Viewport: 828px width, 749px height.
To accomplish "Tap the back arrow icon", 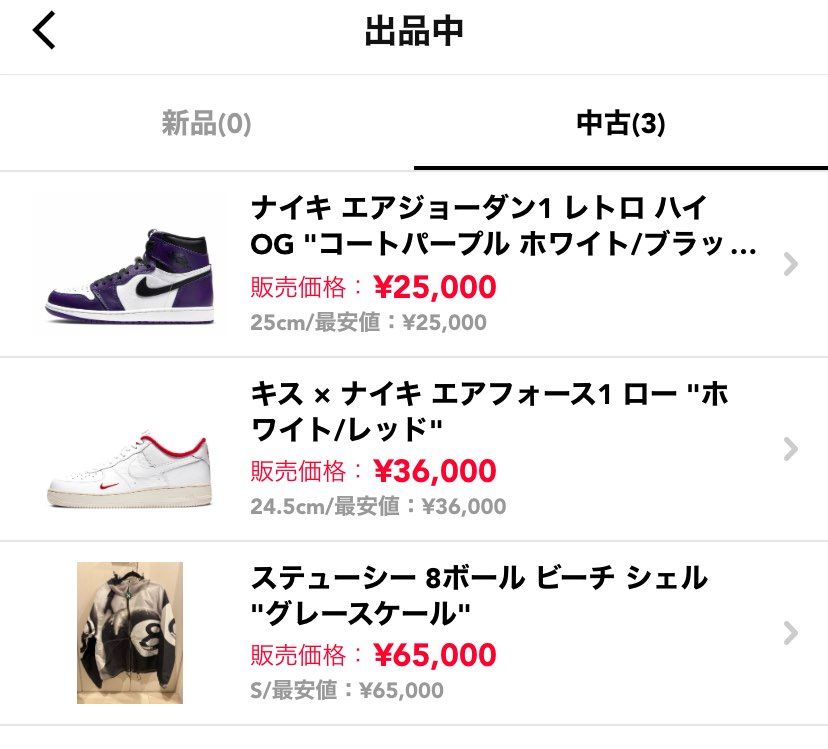I will 44,32.
